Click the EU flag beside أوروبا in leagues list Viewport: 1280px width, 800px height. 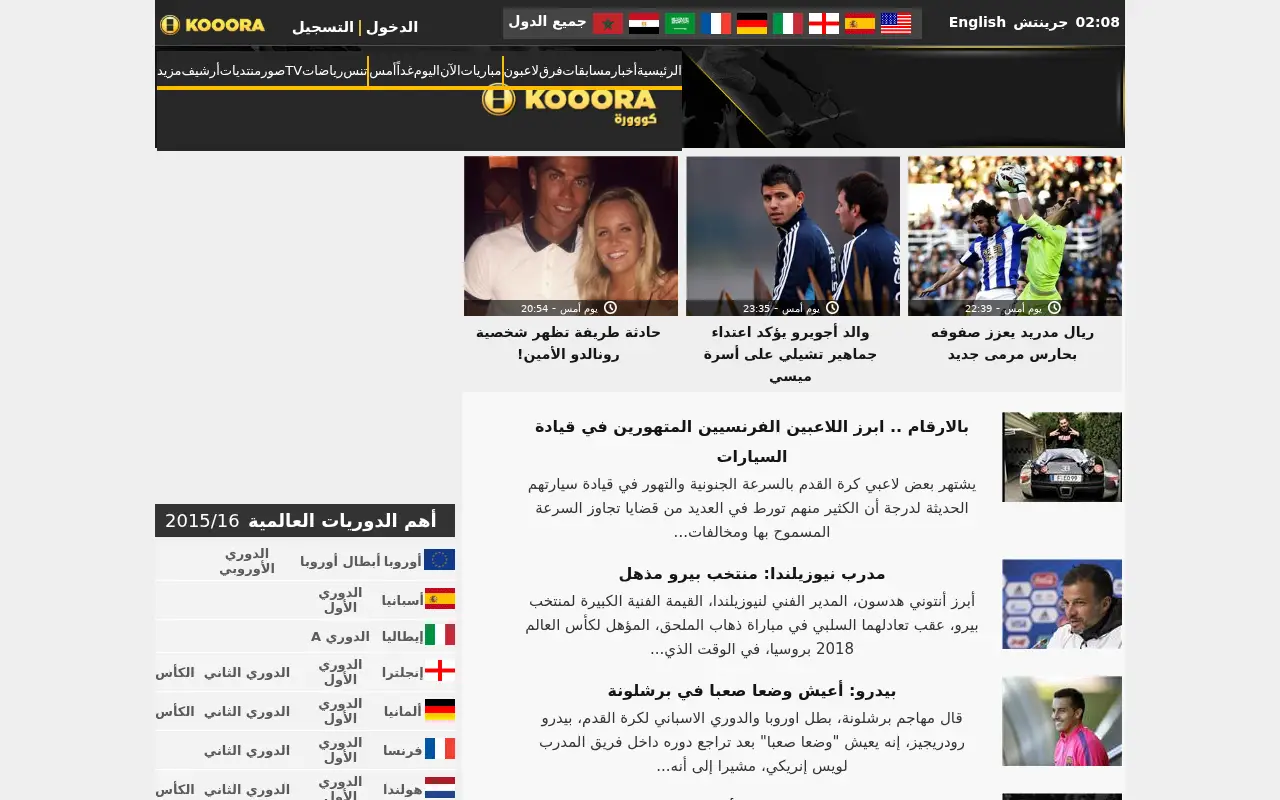pyautogui.click(x=439, y=560)
